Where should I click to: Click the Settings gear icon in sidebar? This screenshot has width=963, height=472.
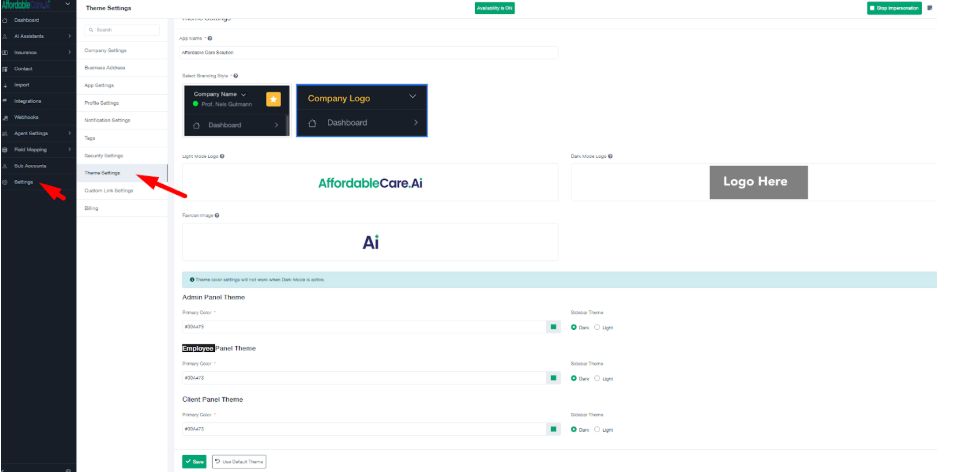[x=5, y=182]
